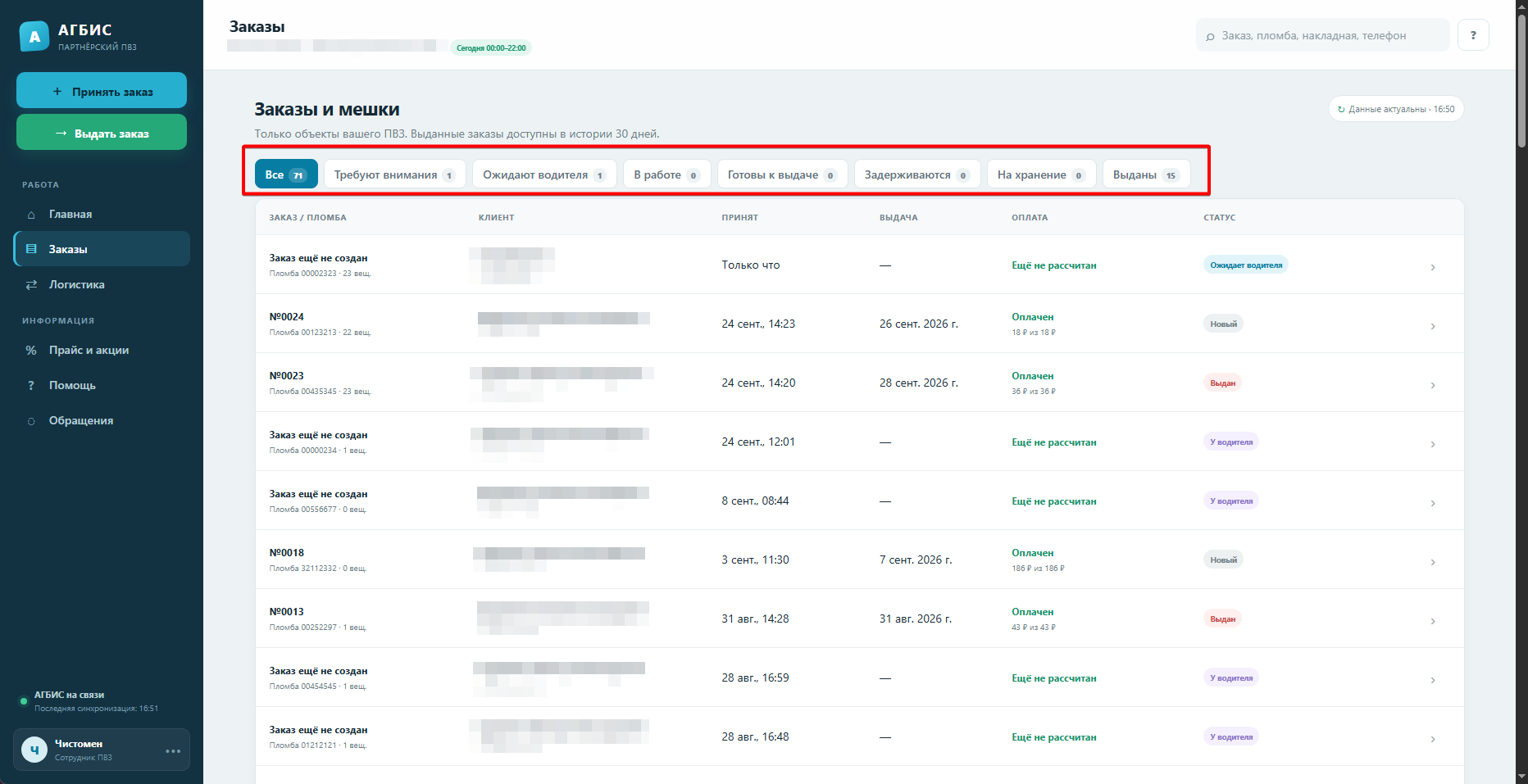
Task: Click the Чистомен user avatar
Action: click(34, 750)
